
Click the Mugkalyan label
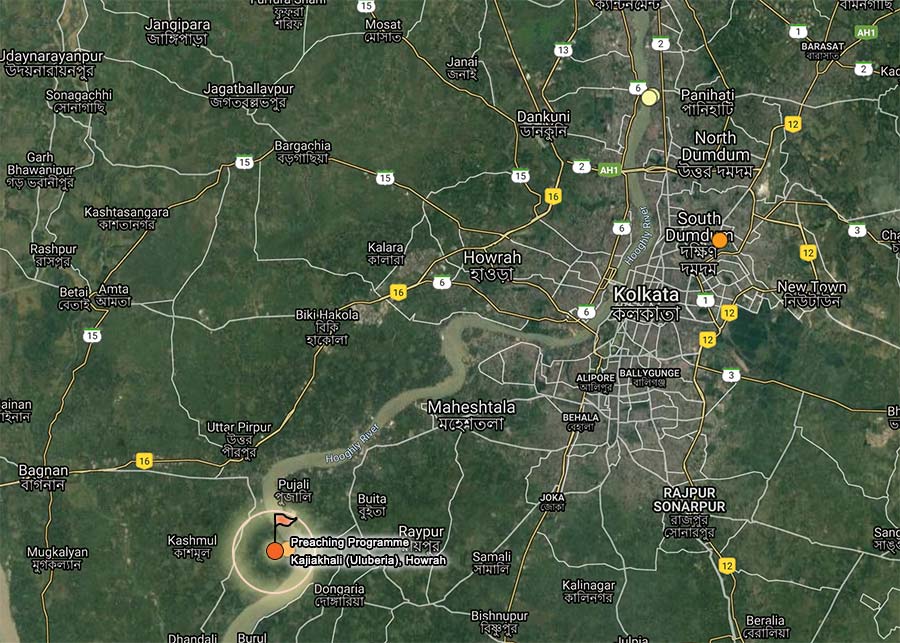(57, 559)
